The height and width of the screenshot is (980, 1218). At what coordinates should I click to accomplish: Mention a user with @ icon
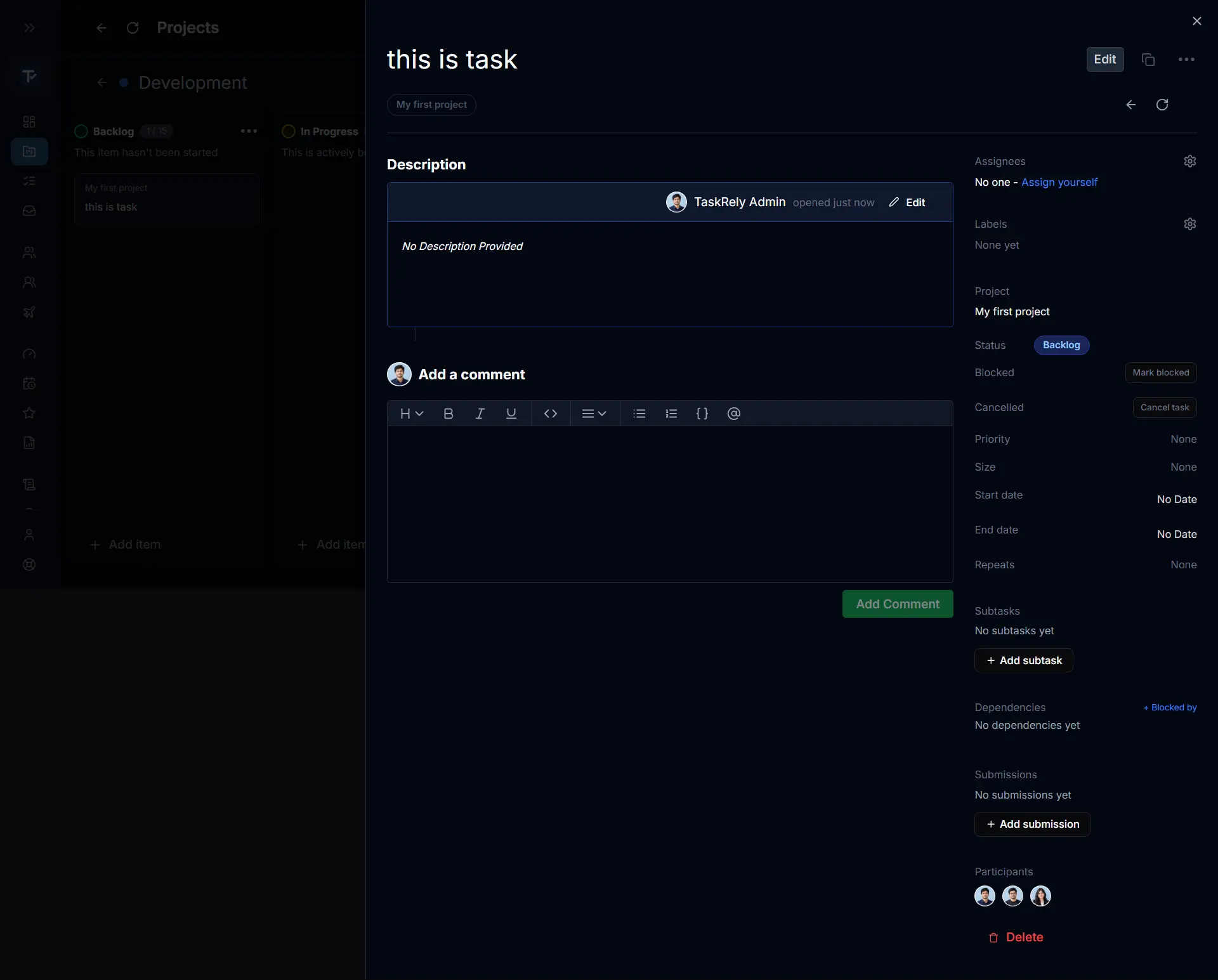coord(734,414)
